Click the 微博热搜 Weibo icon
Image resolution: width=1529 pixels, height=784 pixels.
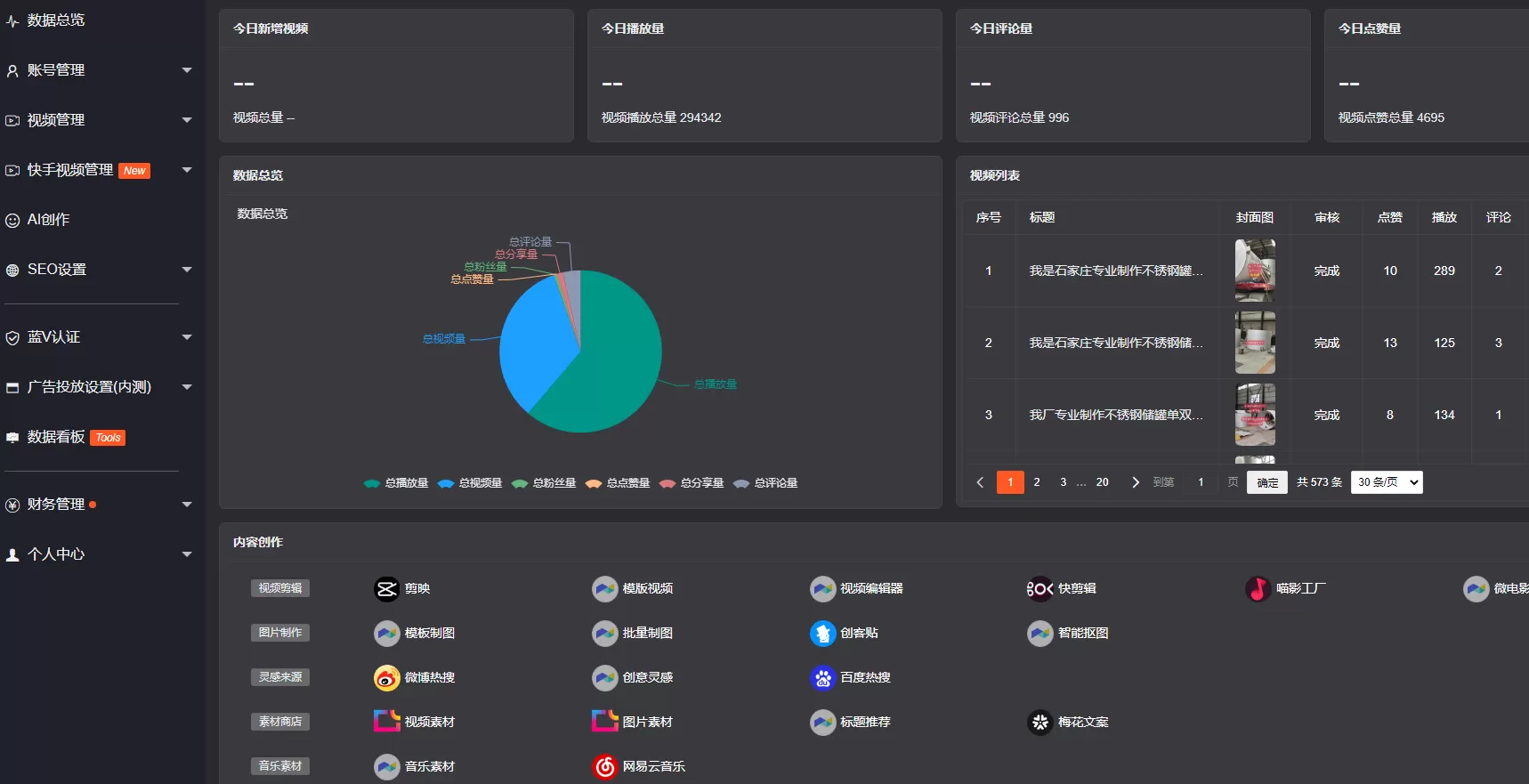[386, 678]
